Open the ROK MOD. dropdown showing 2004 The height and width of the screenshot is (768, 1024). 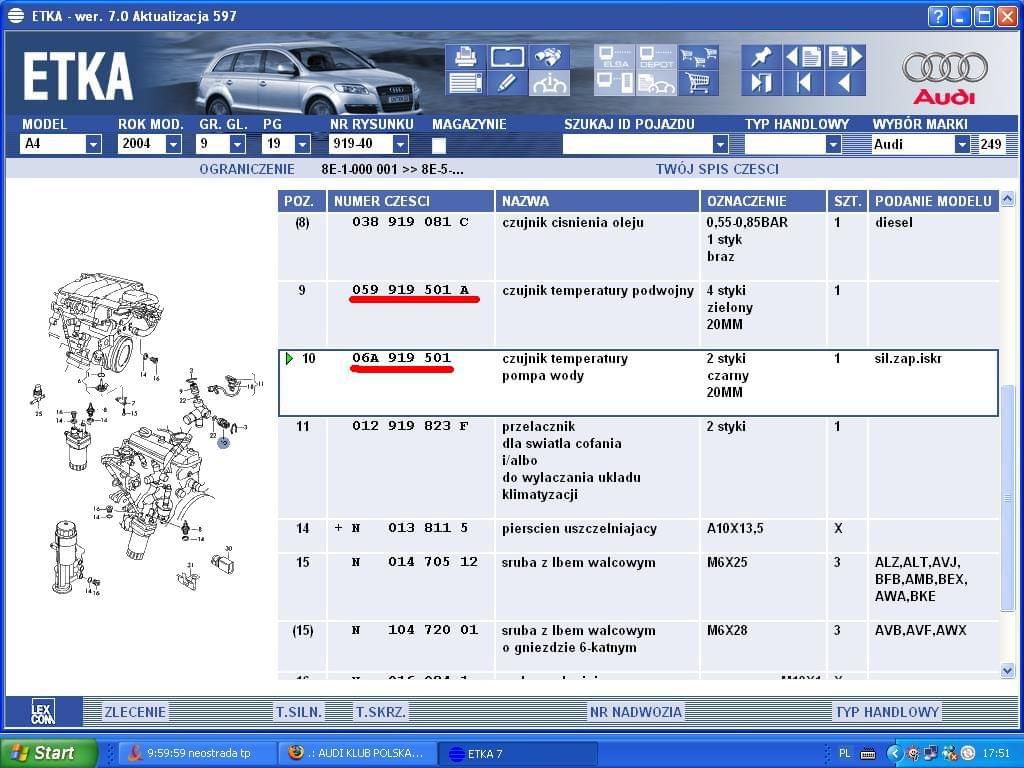click(x=173, y=144)
